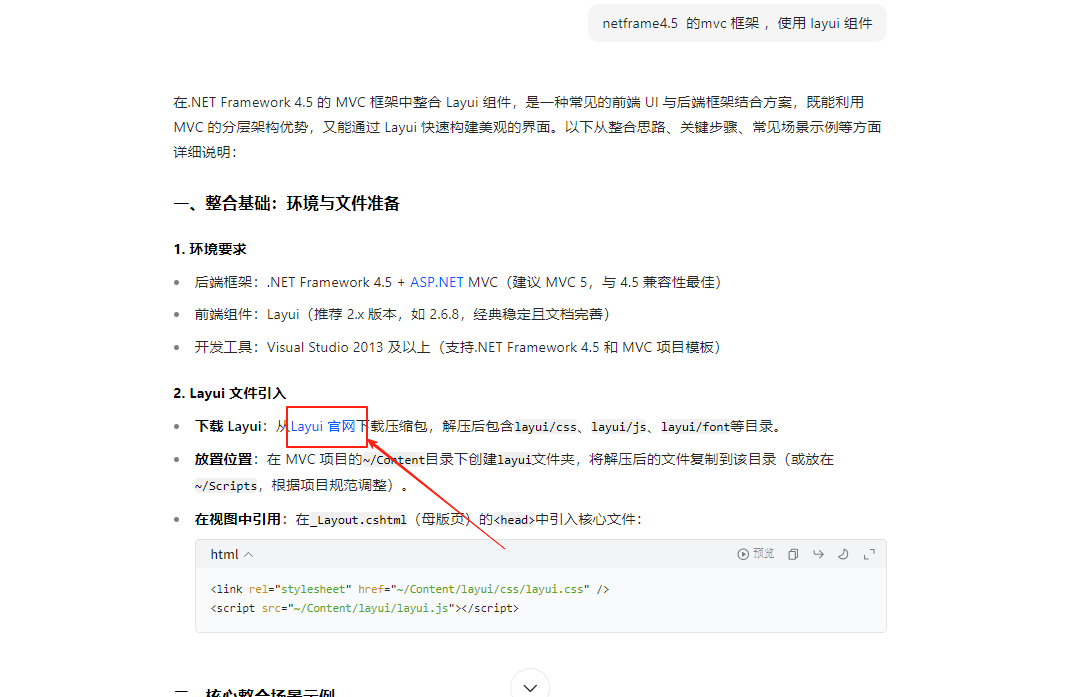Expand code block to fullscreen

(x=869, y=554)
